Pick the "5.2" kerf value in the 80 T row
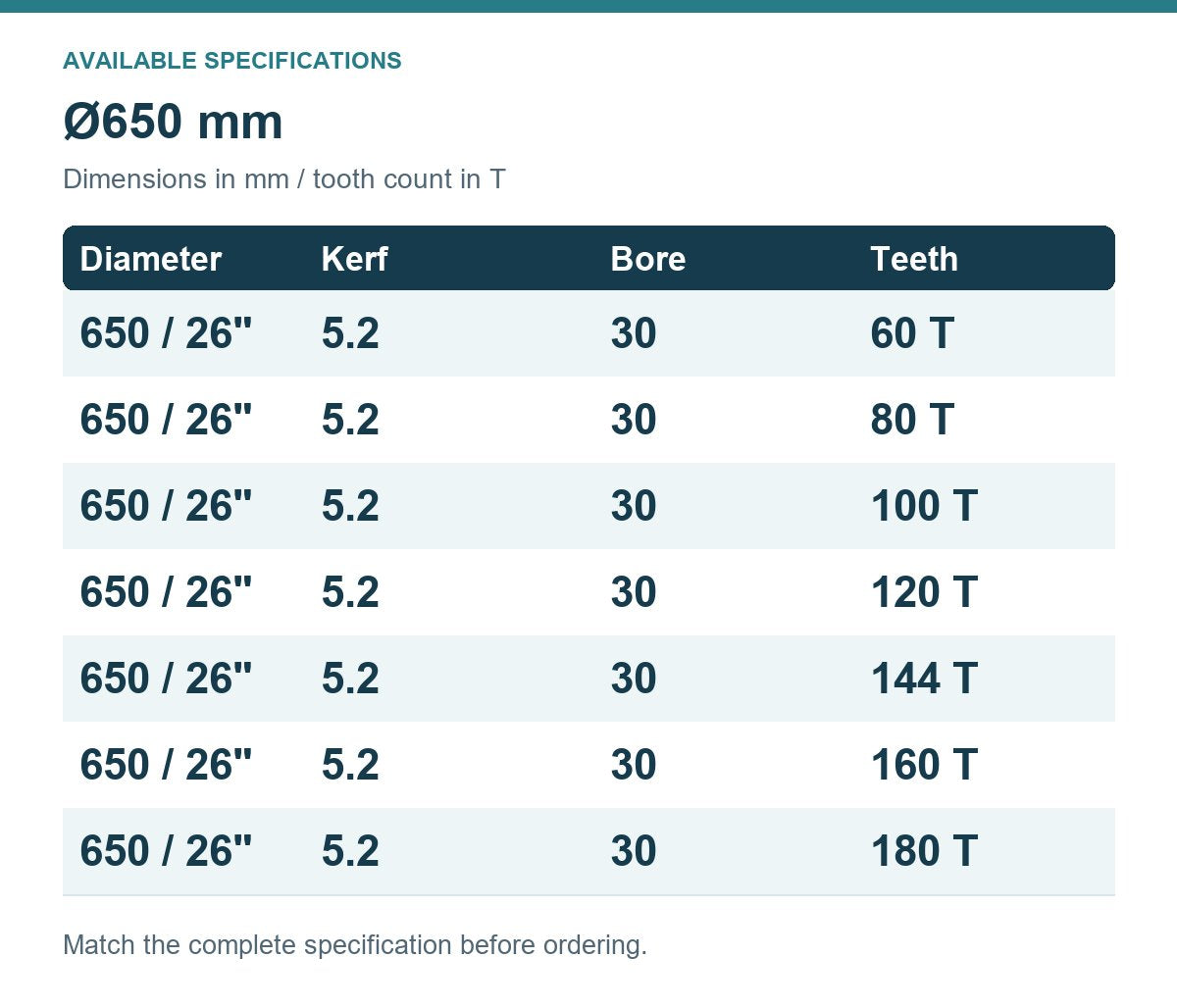Viewport: 1177px width, 1008px height. (x=350, y=420)
